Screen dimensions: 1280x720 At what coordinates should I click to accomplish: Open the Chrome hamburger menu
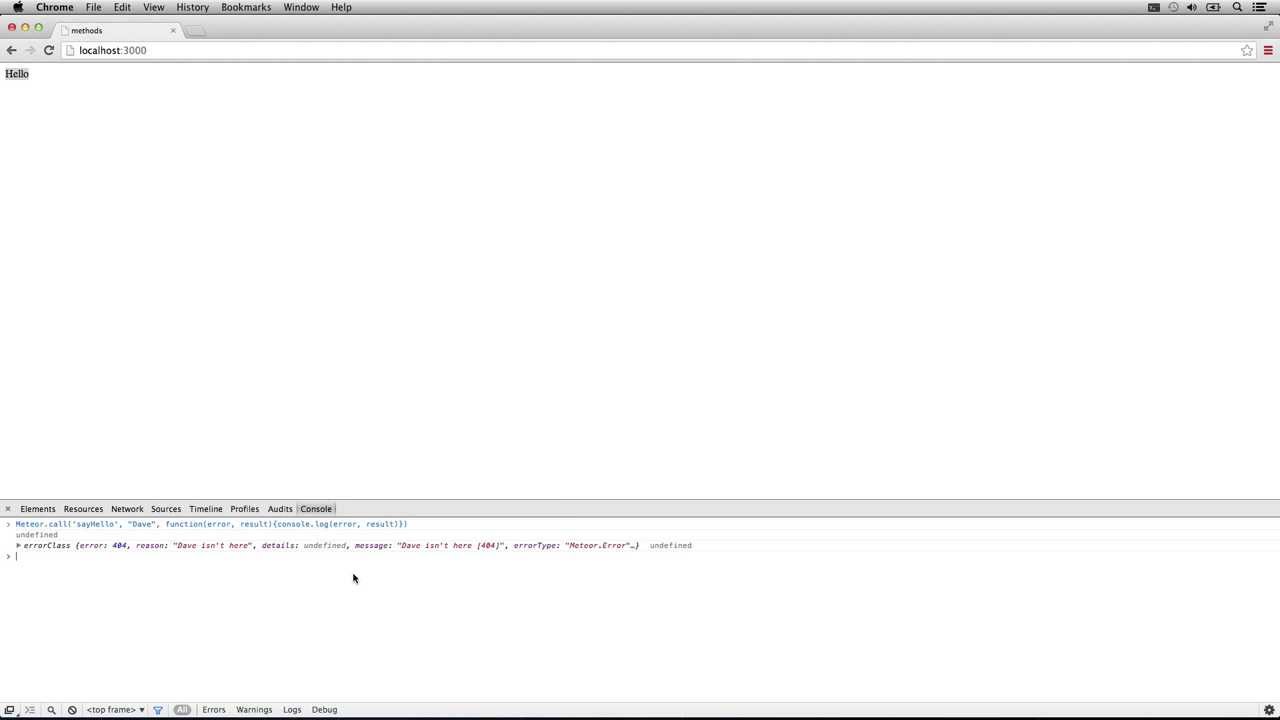[x=1268, y=50]
